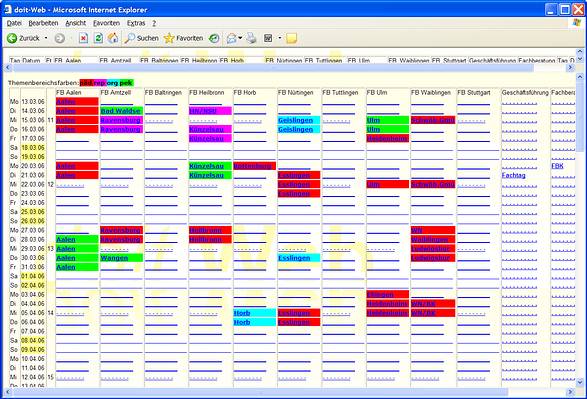Click the green Refresh page icon
Screen dimensions: 587x399
(x=98, y=38)
